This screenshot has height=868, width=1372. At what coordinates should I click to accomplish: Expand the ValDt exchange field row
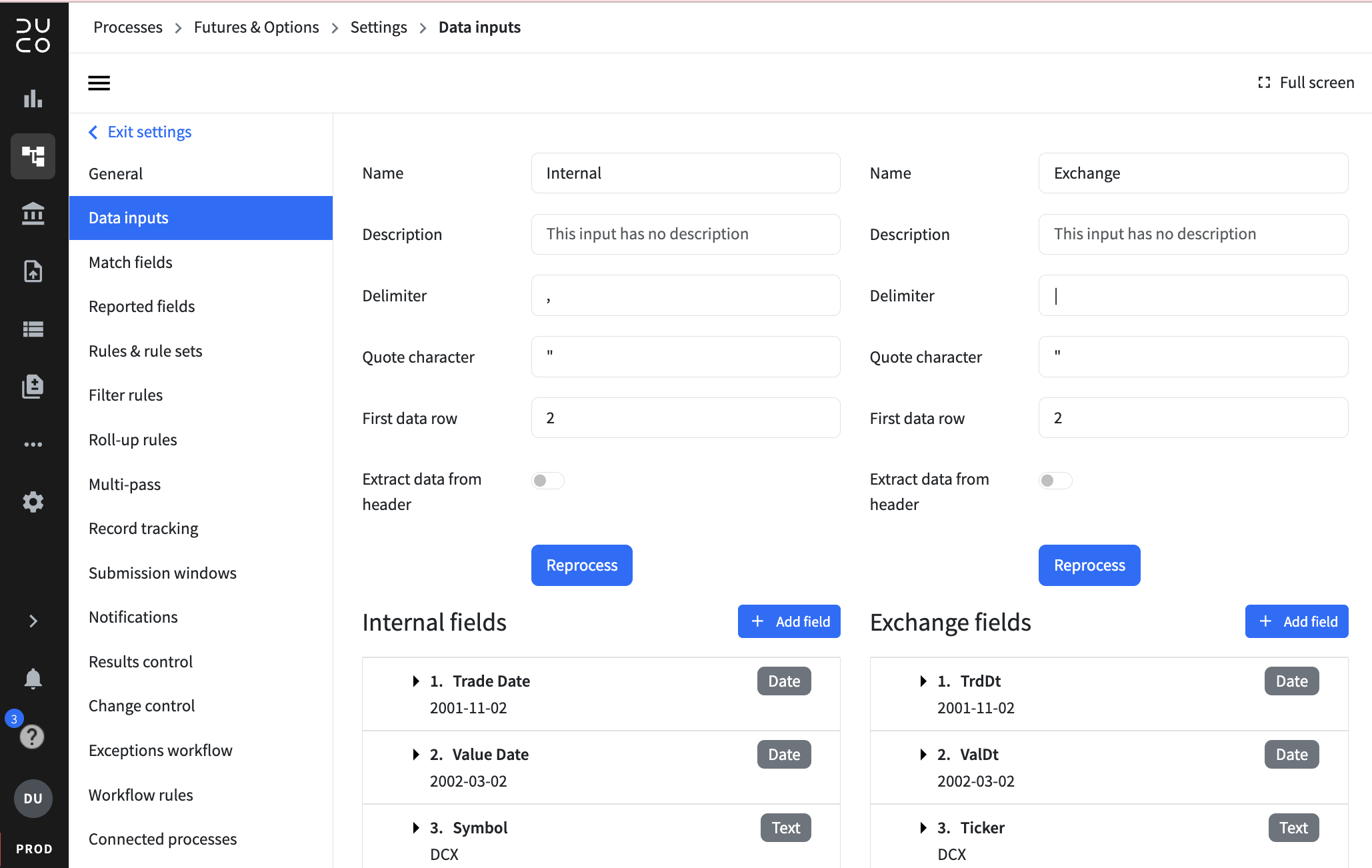click(923, 755)
